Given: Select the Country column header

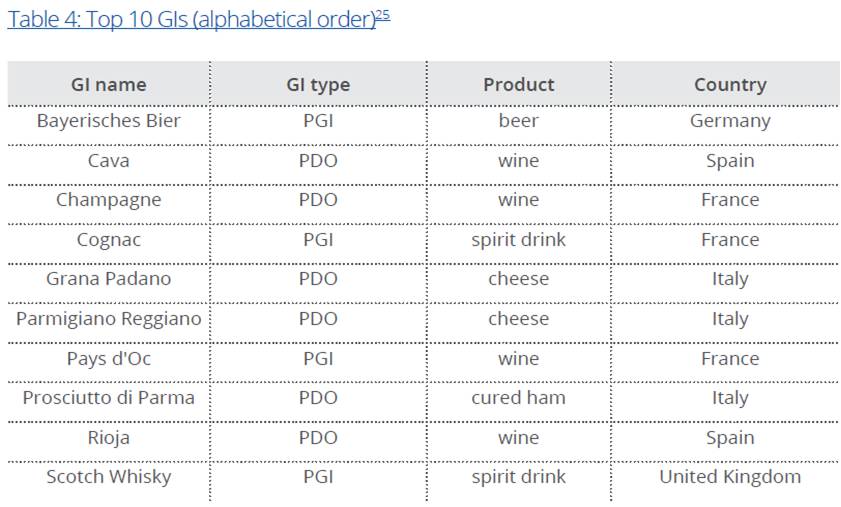Looking at the screenshot, I should tap(730, 85).
